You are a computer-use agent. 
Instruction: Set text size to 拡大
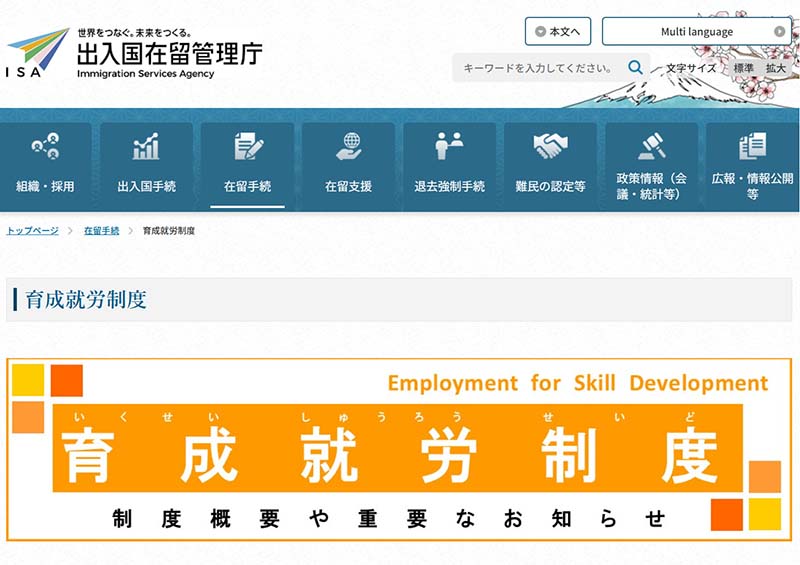coord(776,68)
